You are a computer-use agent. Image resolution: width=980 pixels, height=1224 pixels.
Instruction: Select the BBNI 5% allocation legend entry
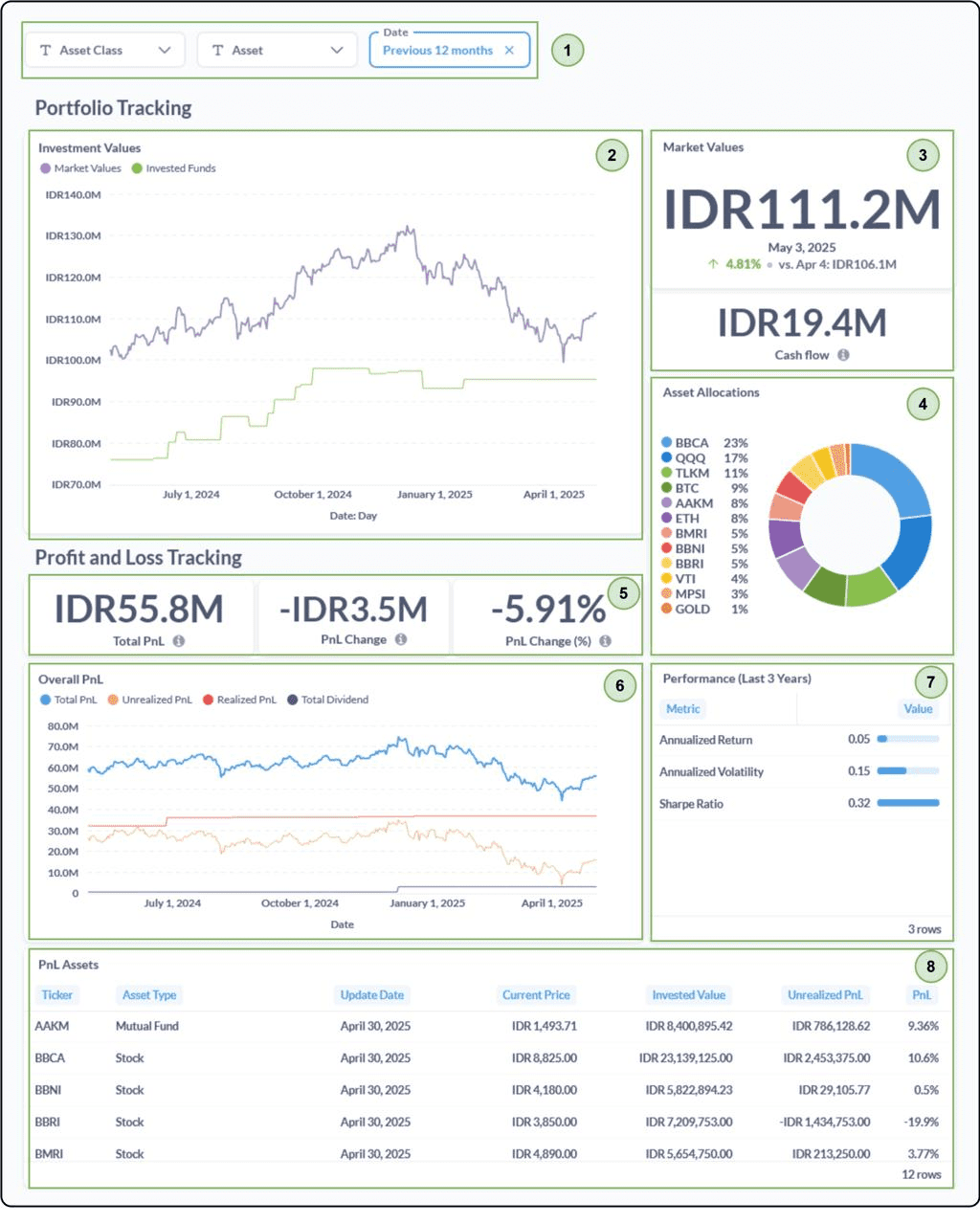pyautogui.click(x=704, y=548)
